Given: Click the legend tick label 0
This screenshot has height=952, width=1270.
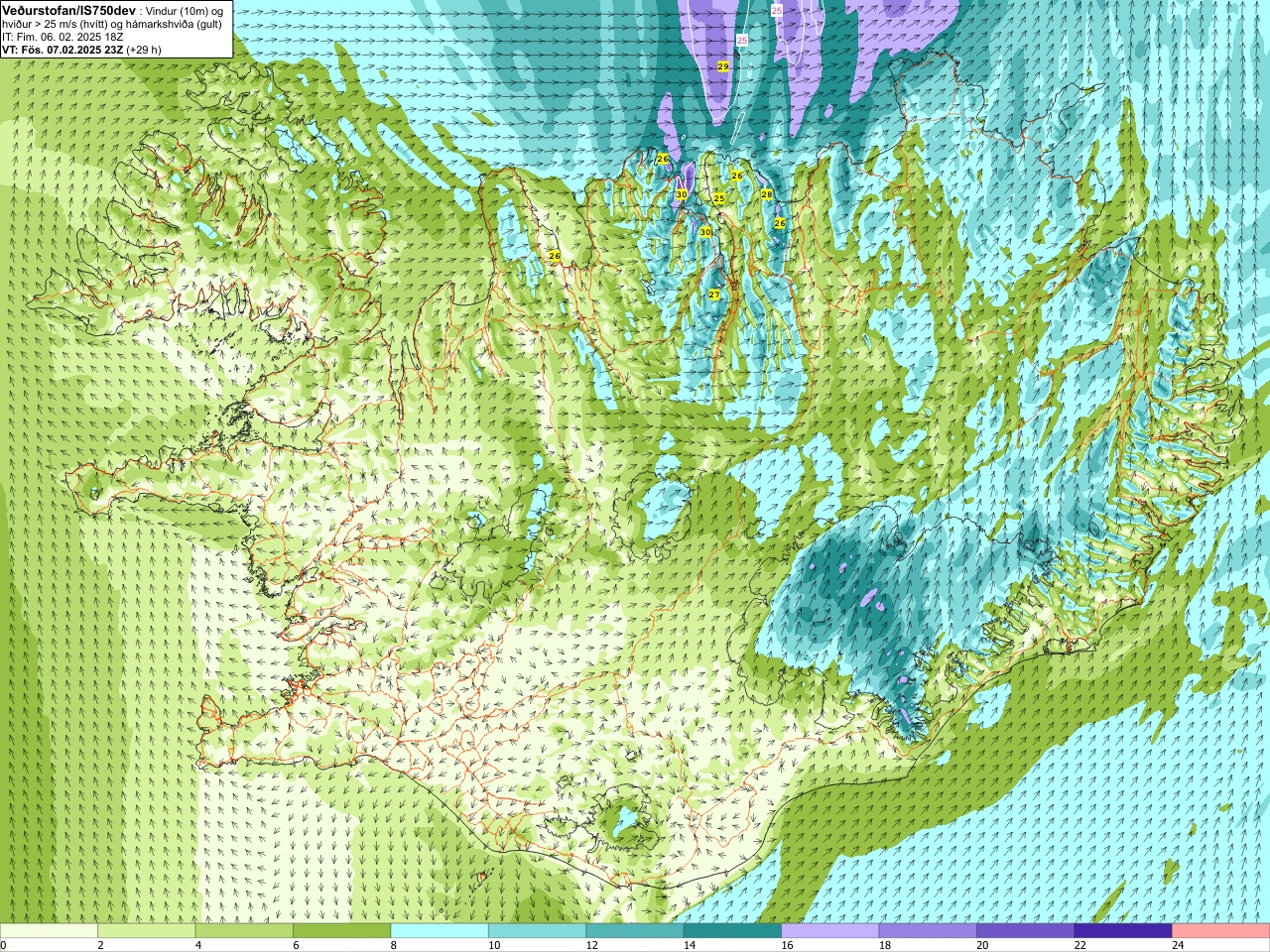Looking at the screenshot, I should coord(3,945).
